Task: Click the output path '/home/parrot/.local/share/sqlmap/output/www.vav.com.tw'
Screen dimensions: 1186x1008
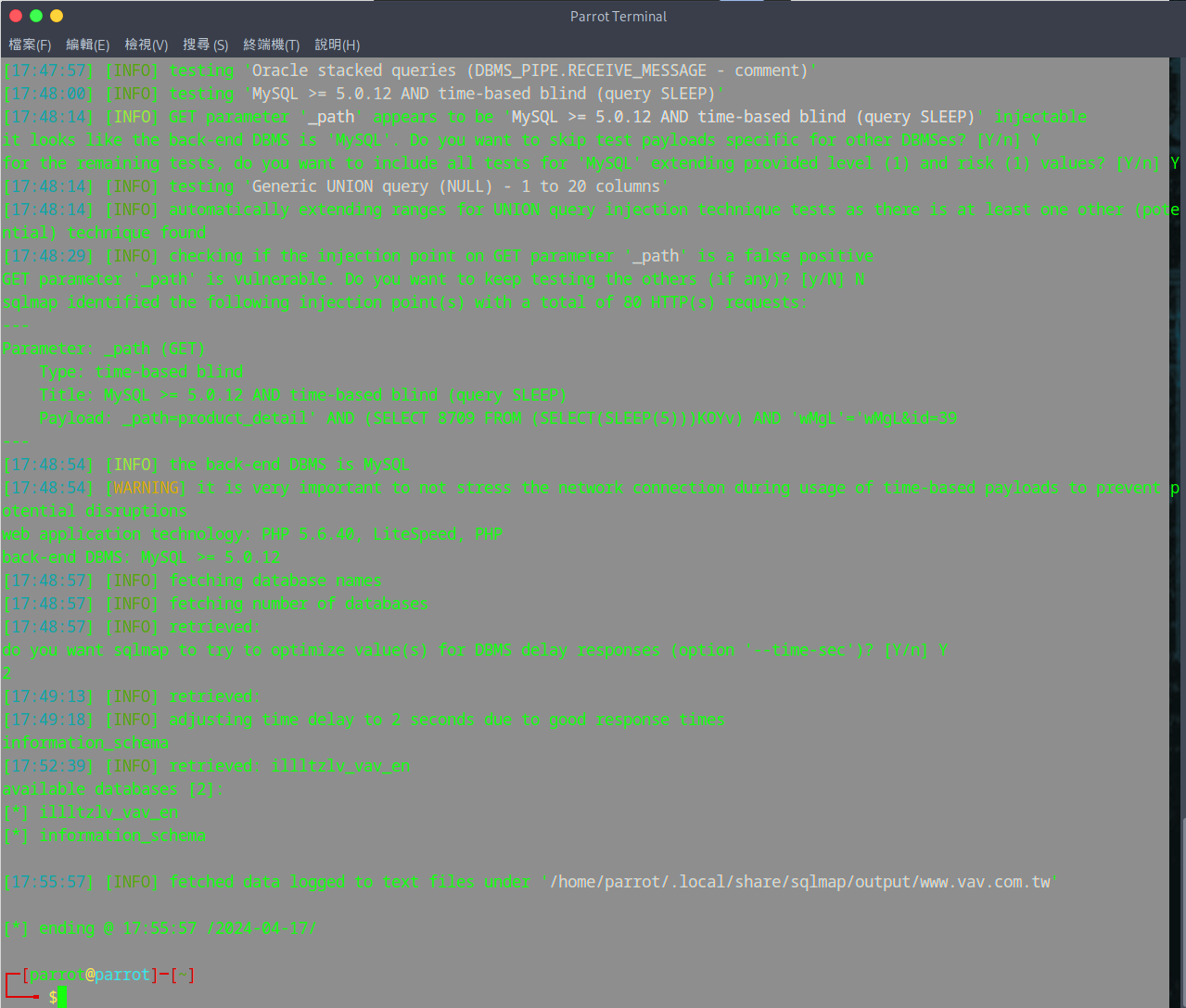Action: [799, 882]
